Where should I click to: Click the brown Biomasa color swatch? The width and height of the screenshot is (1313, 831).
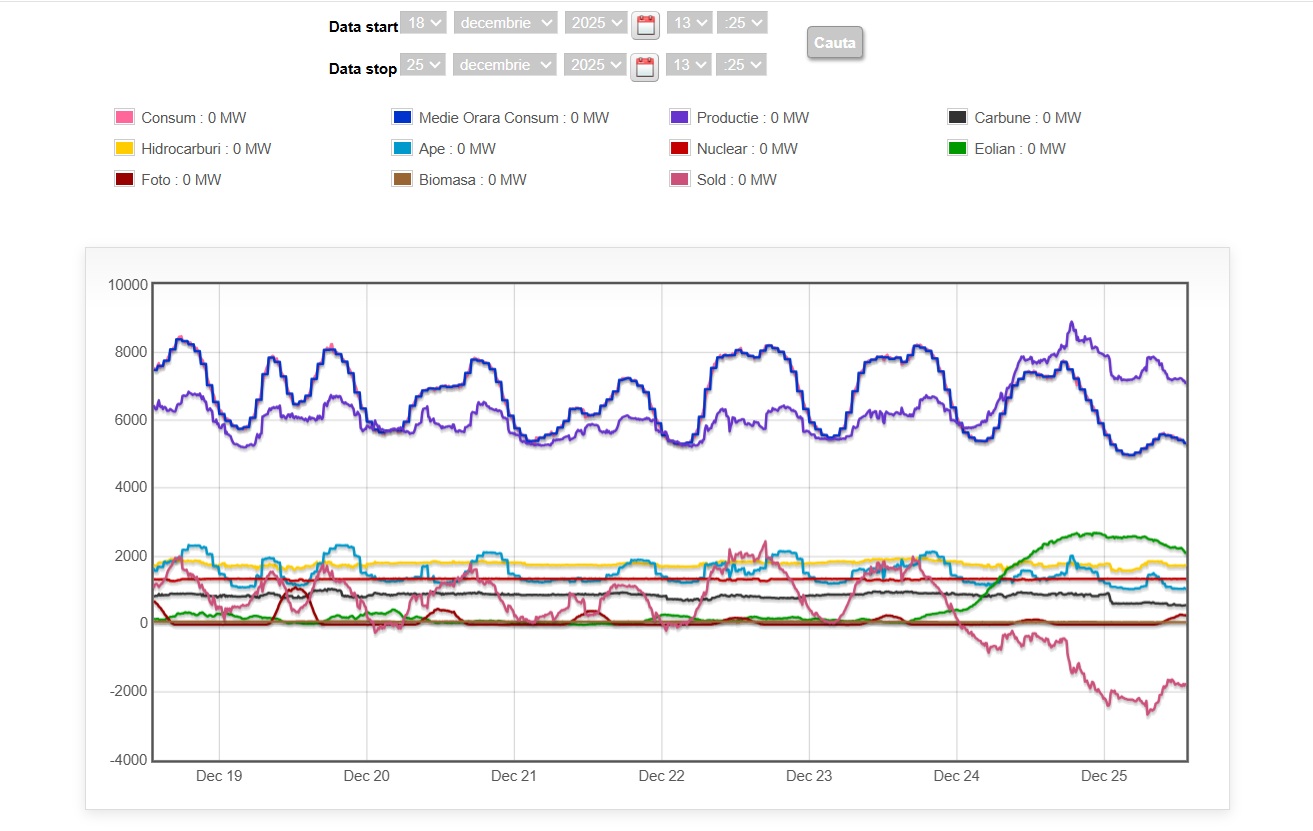(x=402, y=180)
